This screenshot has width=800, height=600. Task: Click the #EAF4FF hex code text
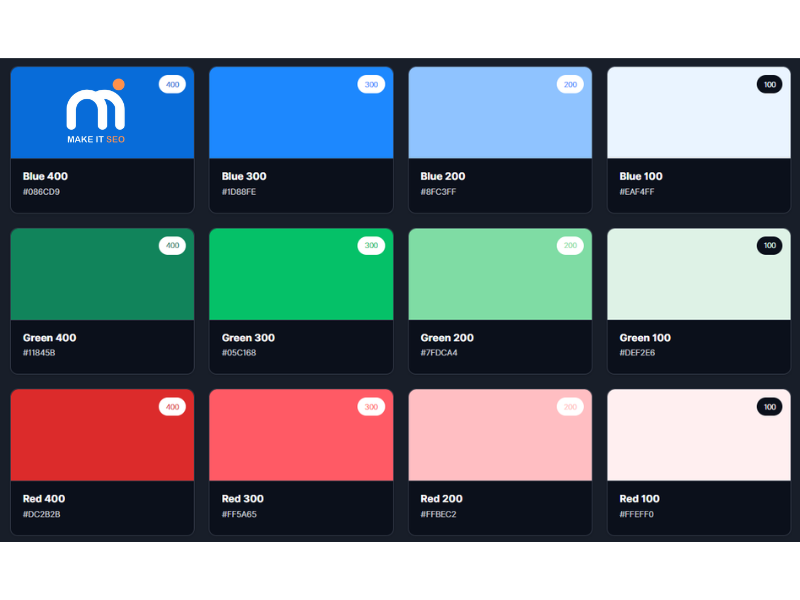[x=639, y=192]
